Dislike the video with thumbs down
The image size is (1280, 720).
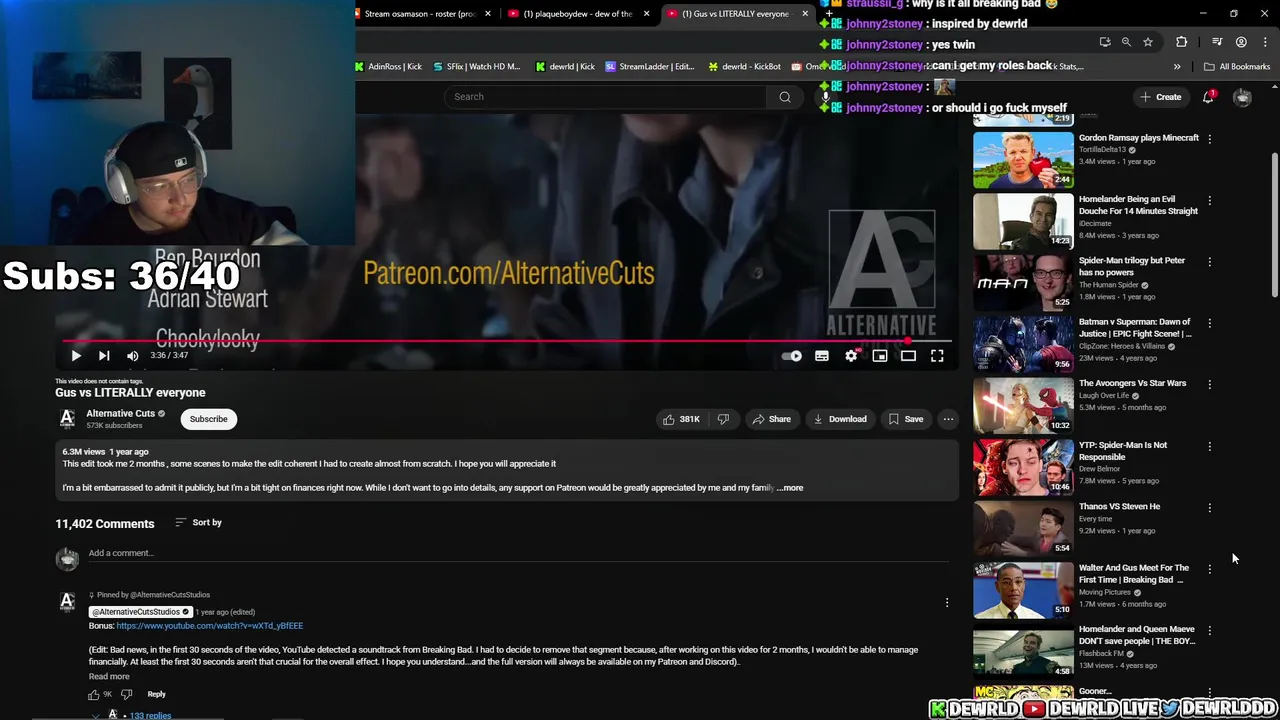tap(723, 419)
